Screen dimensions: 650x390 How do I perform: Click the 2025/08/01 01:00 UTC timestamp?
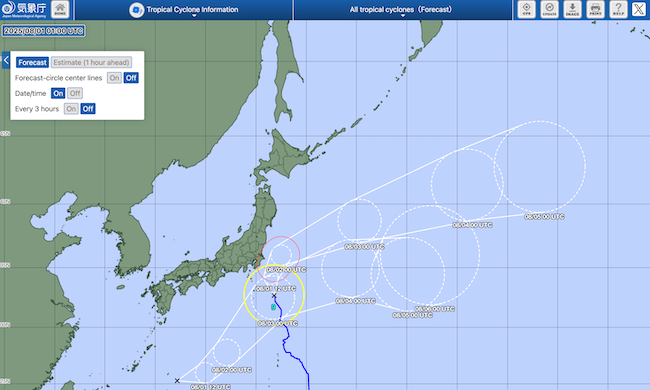click(x=44, y=31)
